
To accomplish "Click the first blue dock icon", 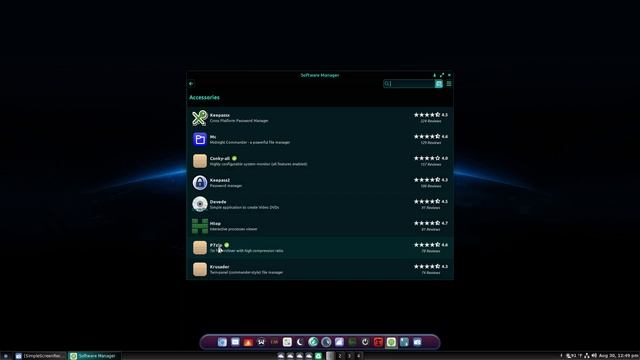I will click(x=222, y=342).
